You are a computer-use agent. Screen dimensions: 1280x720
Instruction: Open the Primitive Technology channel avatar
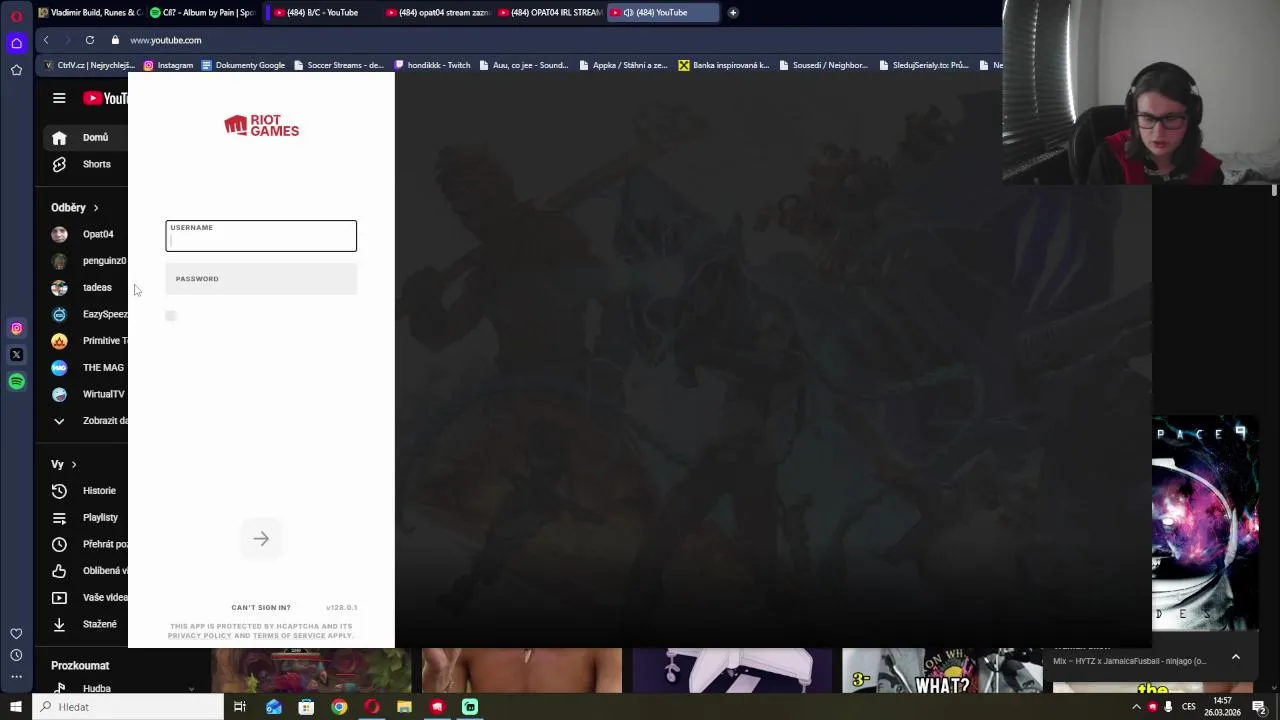point(59,341)
